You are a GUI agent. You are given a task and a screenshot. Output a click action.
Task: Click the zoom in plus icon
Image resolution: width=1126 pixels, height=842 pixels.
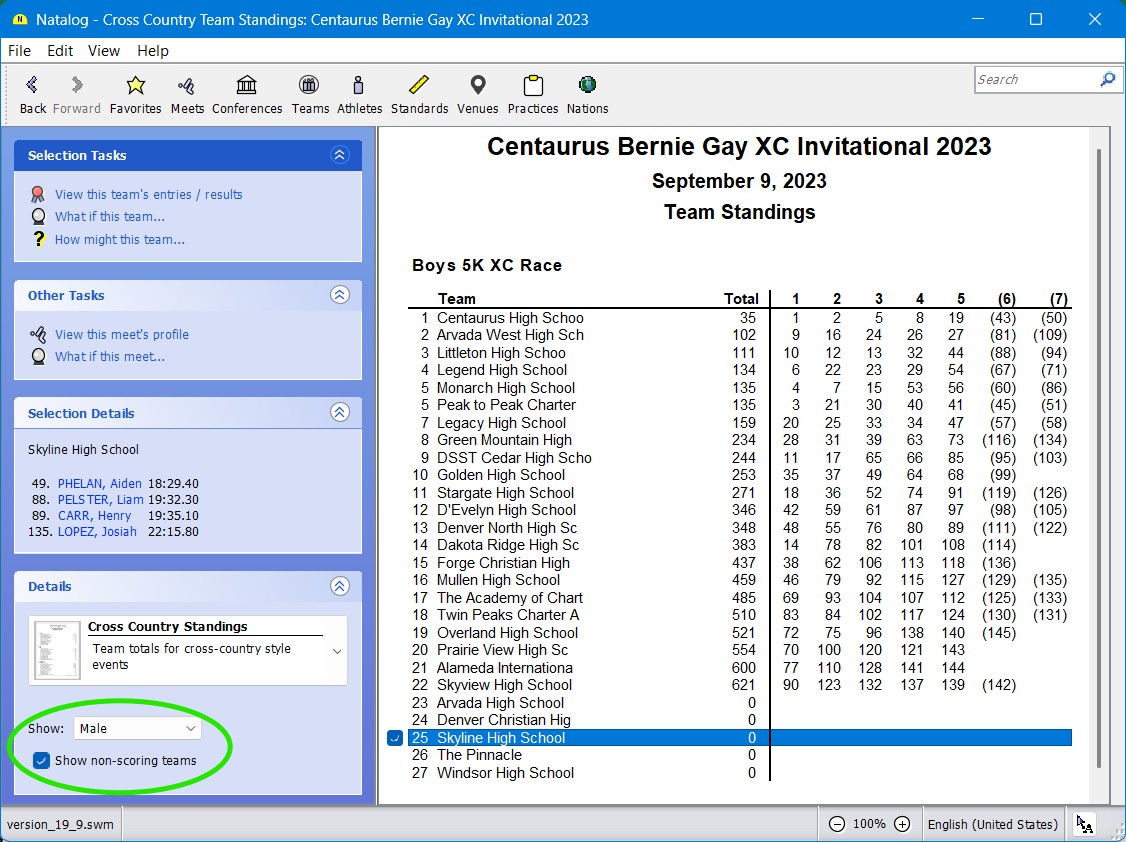tap(903, 824)
